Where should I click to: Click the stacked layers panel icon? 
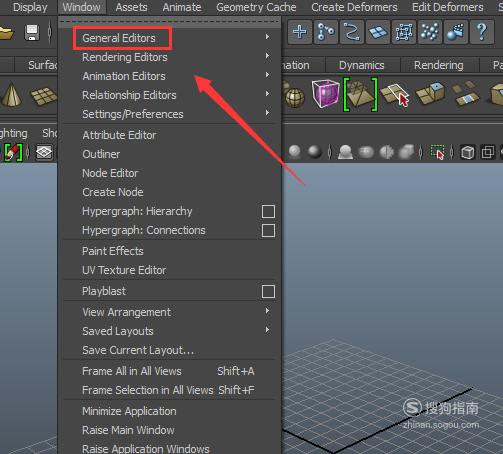tap(44, 153)
